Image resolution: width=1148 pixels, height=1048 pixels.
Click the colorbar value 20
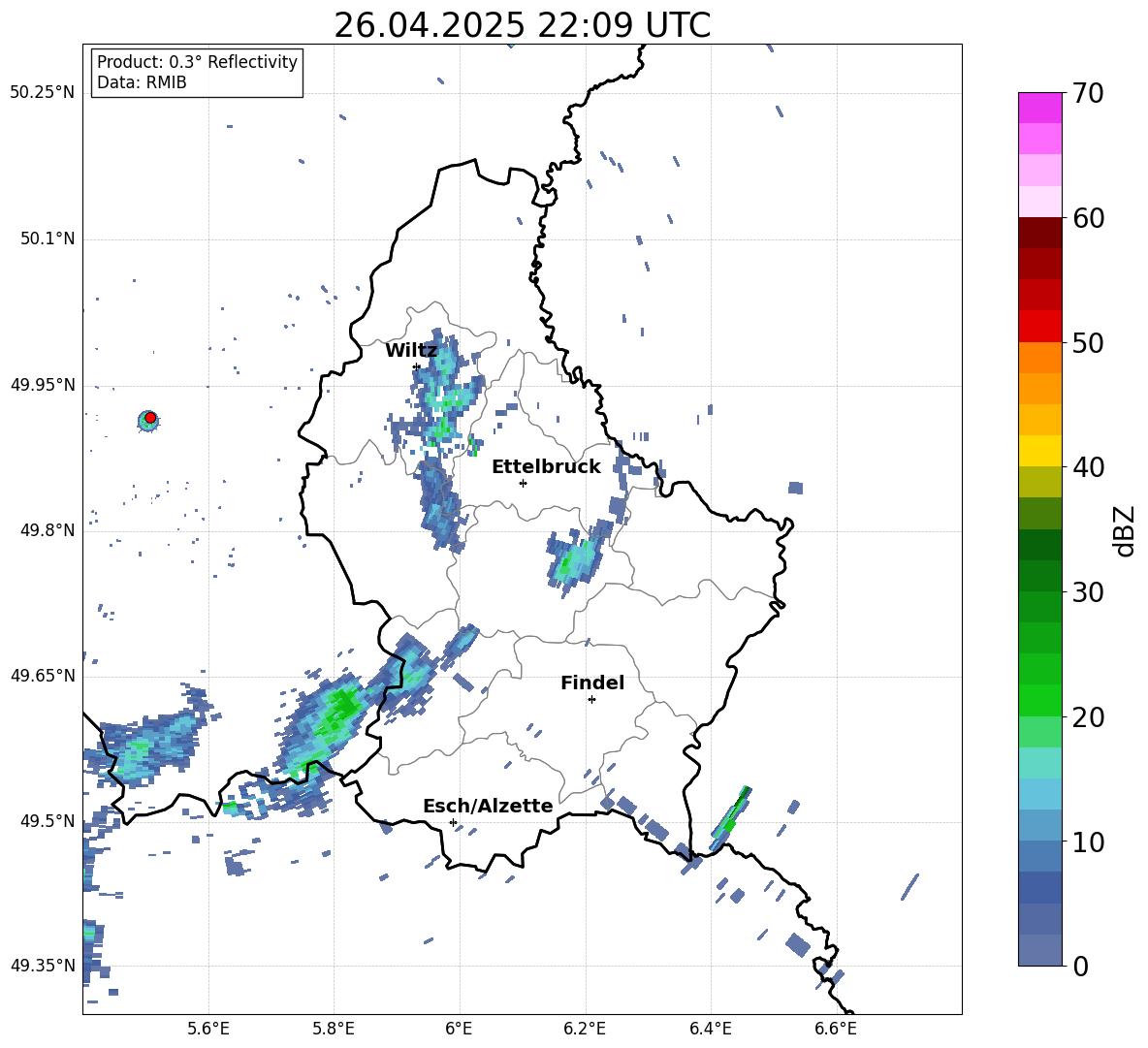coord(1088,717)
